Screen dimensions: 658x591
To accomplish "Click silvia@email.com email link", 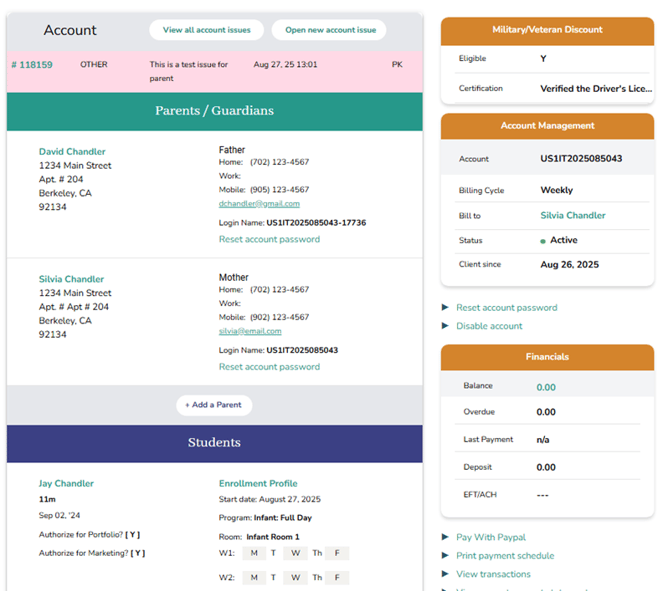I will coord(250,331).
